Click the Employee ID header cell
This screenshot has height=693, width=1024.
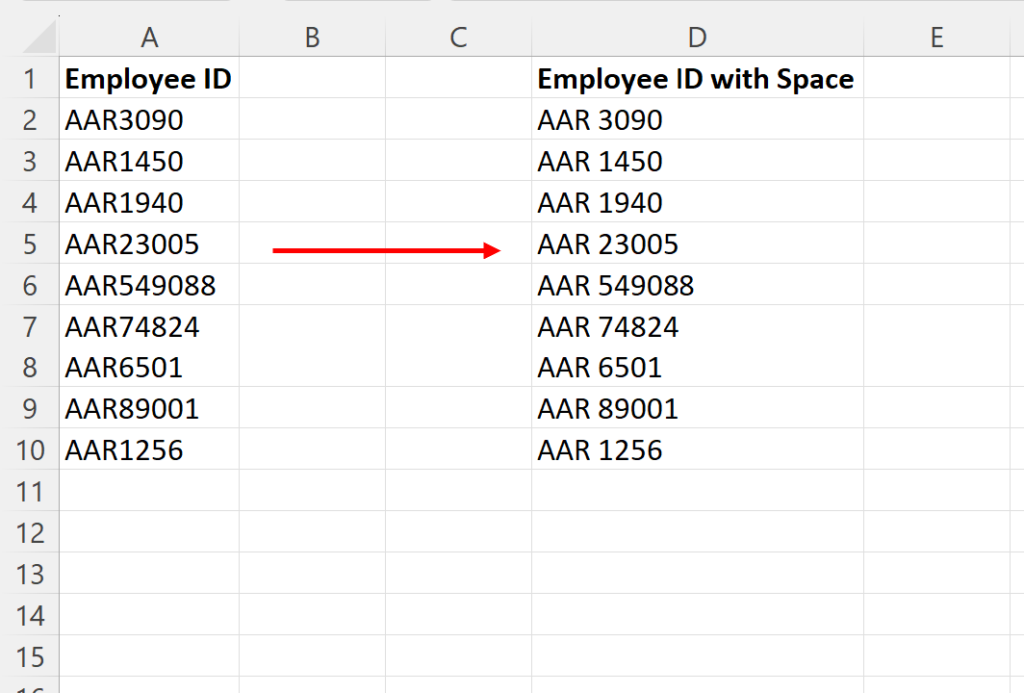150,78
